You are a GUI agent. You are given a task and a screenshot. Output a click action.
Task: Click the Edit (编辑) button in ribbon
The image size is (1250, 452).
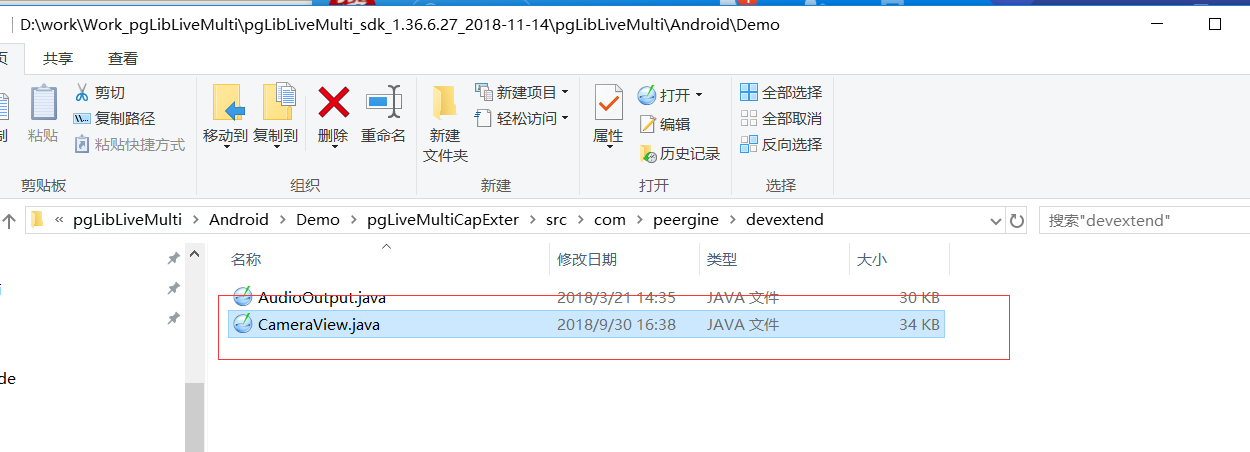[664, 124]
